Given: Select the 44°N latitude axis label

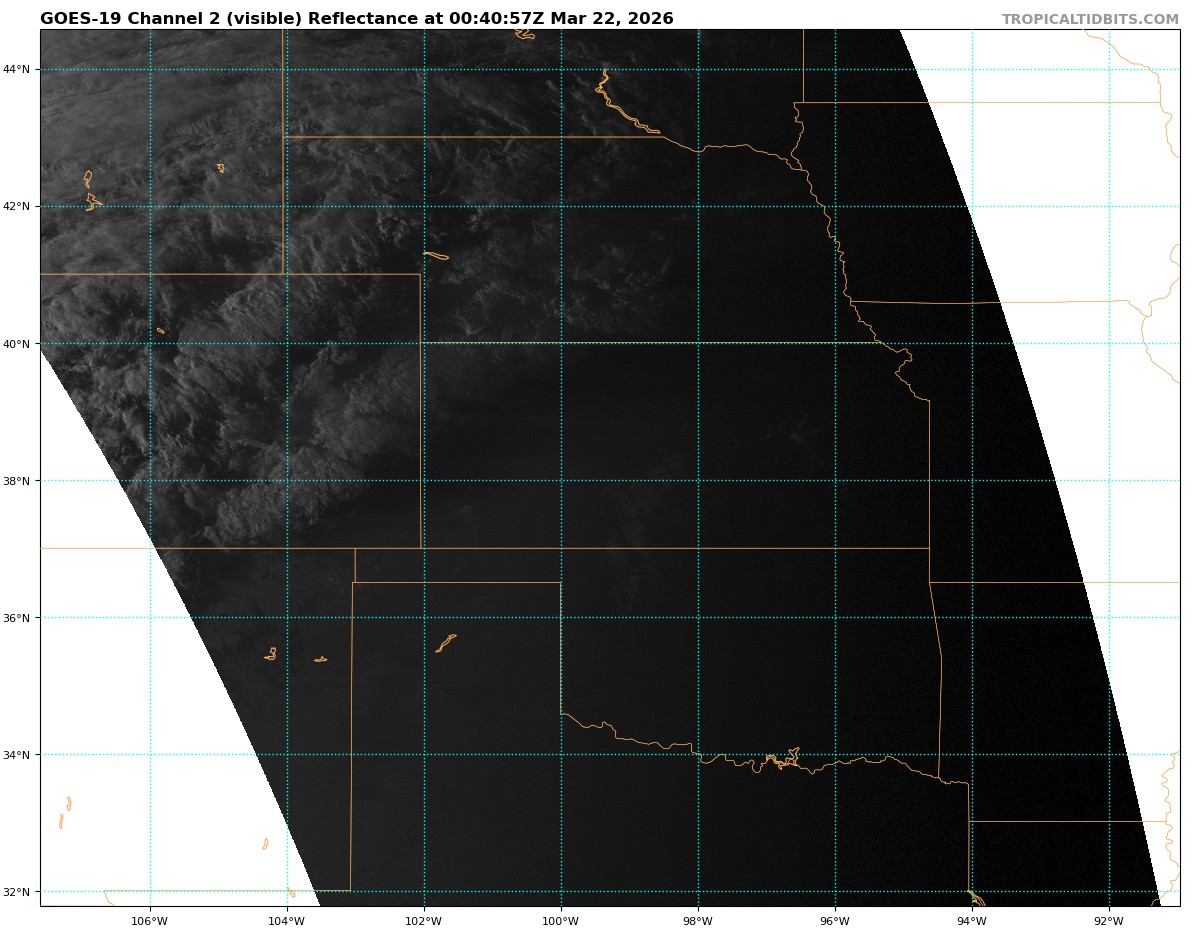Looking at the screenshot, I should (16, 69).
